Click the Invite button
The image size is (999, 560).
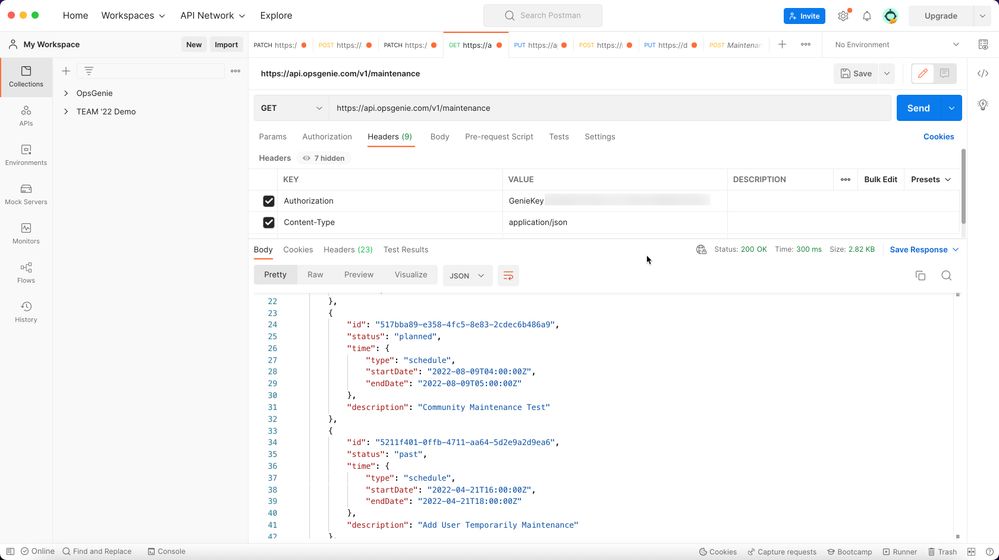(x=804, y=16)
